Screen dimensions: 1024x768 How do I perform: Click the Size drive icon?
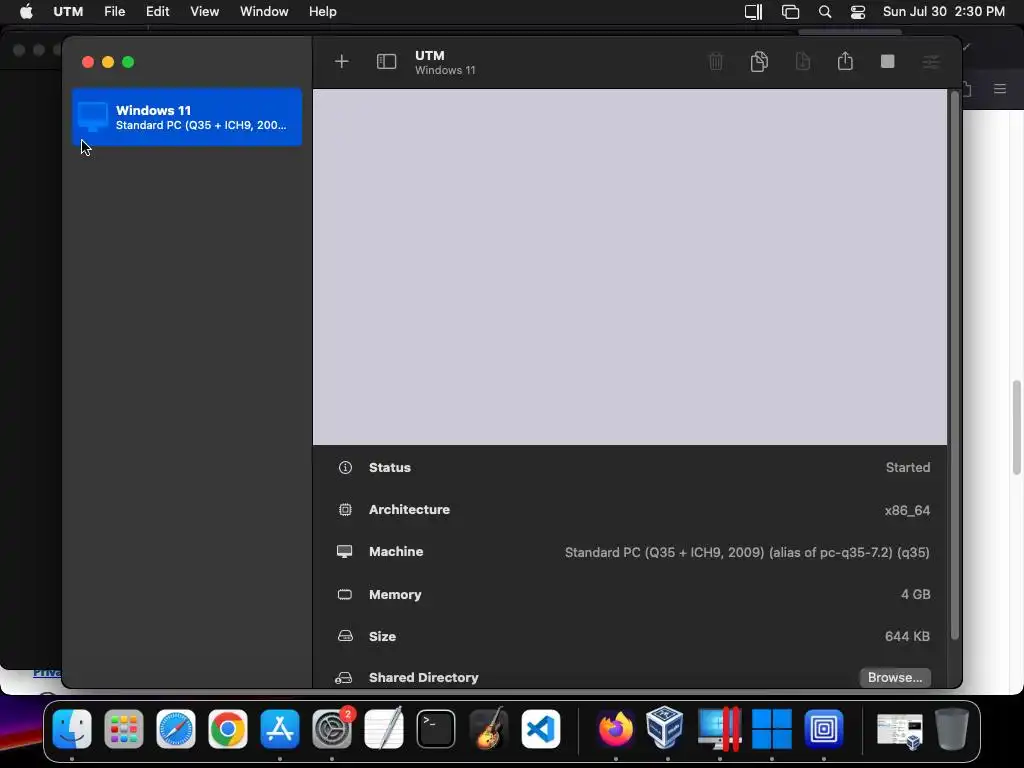pyautogui.click(x=345, y=636)
